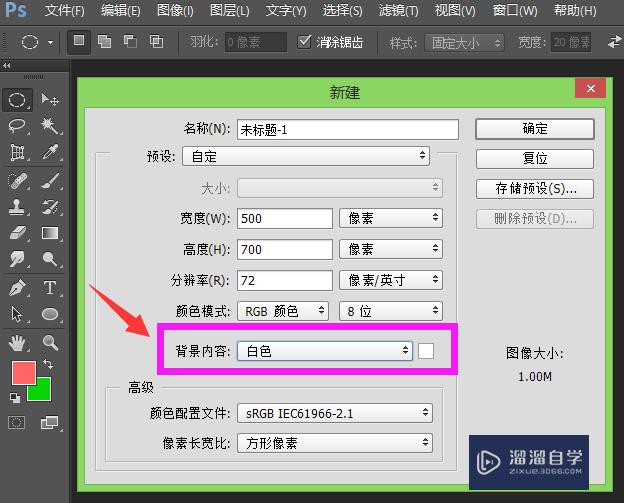Viewport: 624px width, 503px height.
Task: Open the 文件(F) menu
Action: point(64,10)
